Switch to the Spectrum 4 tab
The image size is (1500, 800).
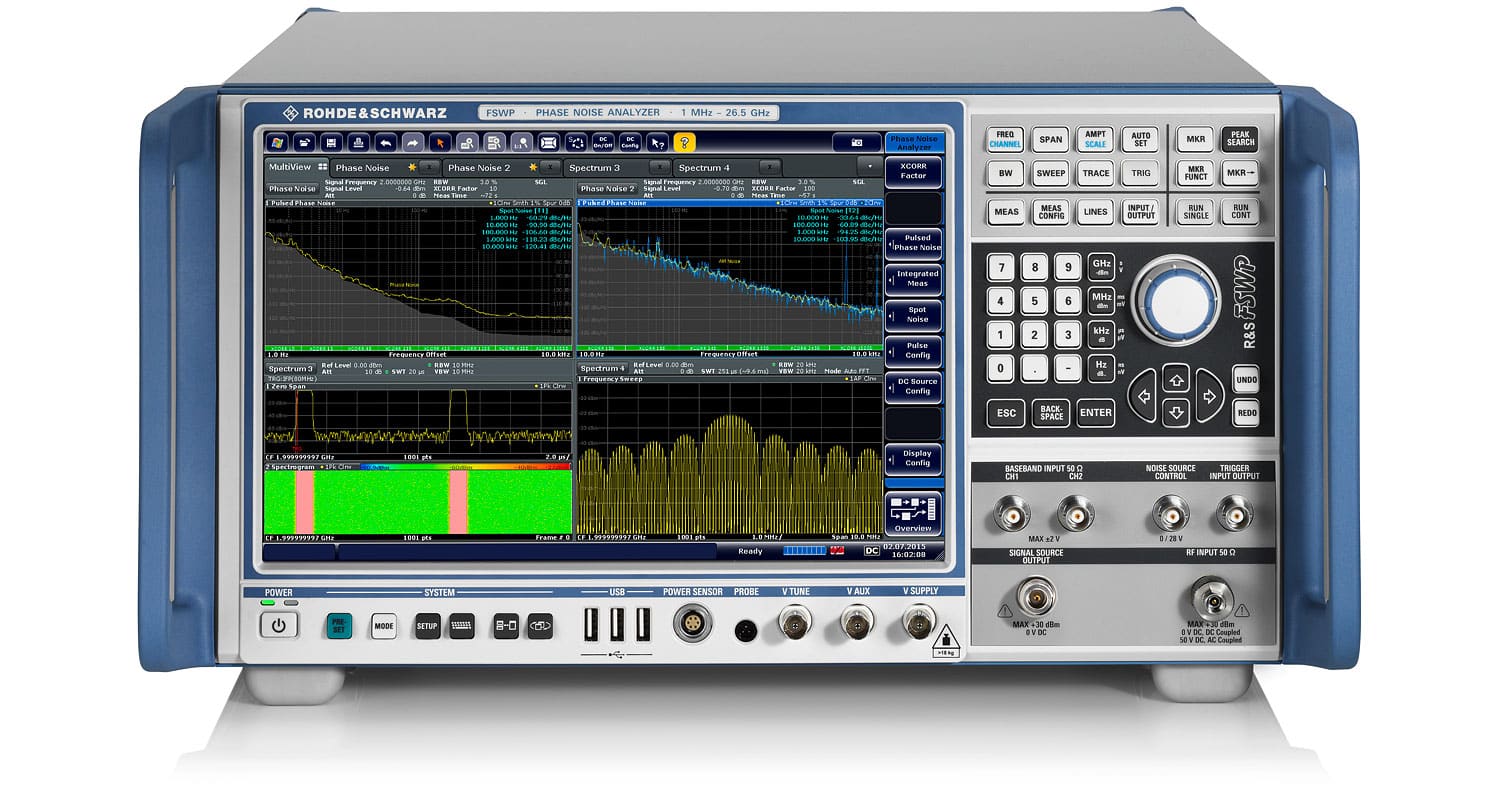point(703,167)
